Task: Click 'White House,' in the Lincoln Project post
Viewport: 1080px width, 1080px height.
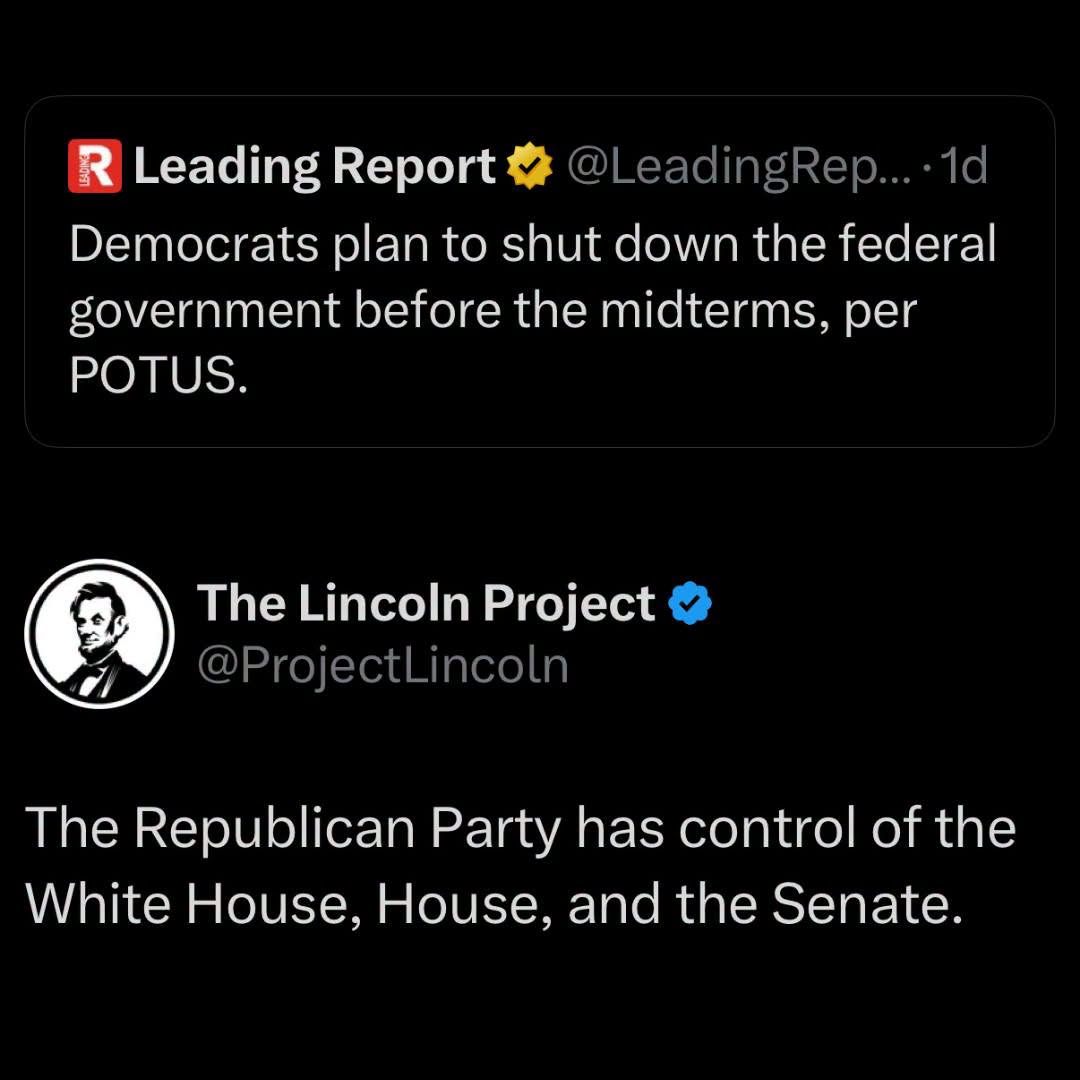Action: 194,904
